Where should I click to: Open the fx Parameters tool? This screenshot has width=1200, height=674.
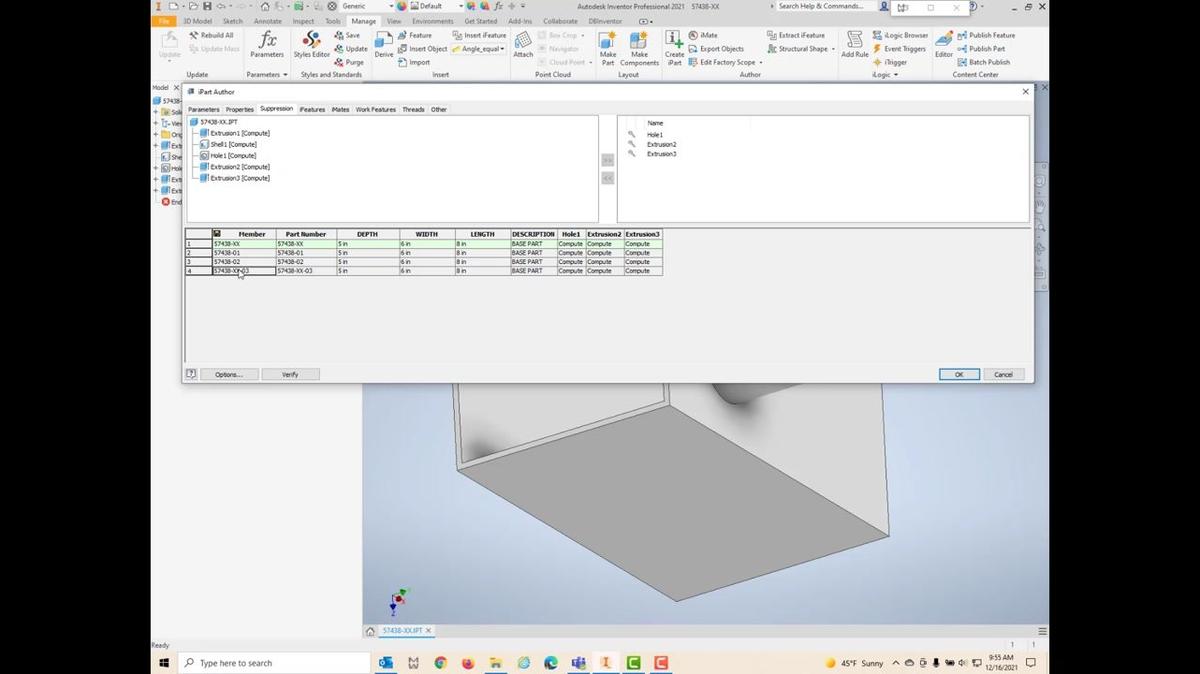point(267,45)
